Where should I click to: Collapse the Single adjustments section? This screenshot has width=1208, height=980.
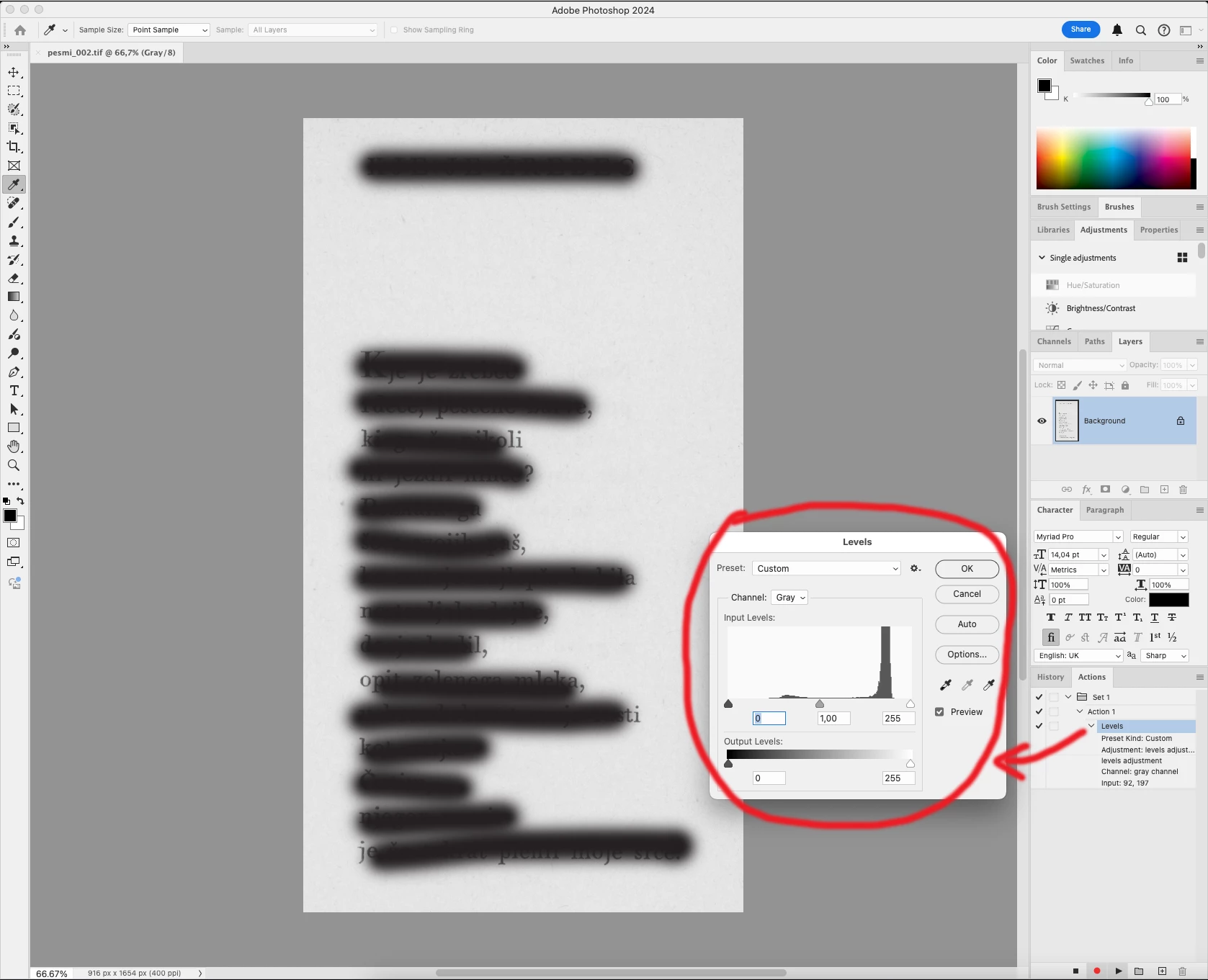point(1042,258)
